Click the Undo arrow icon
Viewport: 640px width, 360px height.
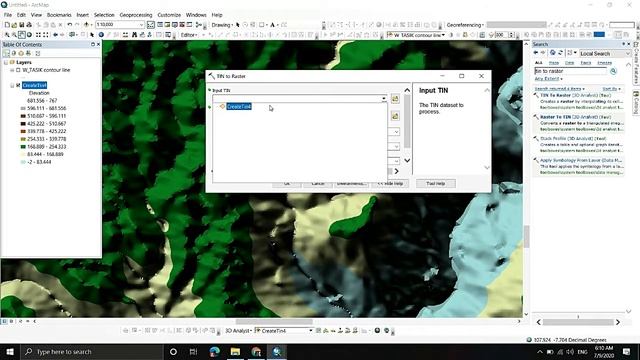pos(70,25)
